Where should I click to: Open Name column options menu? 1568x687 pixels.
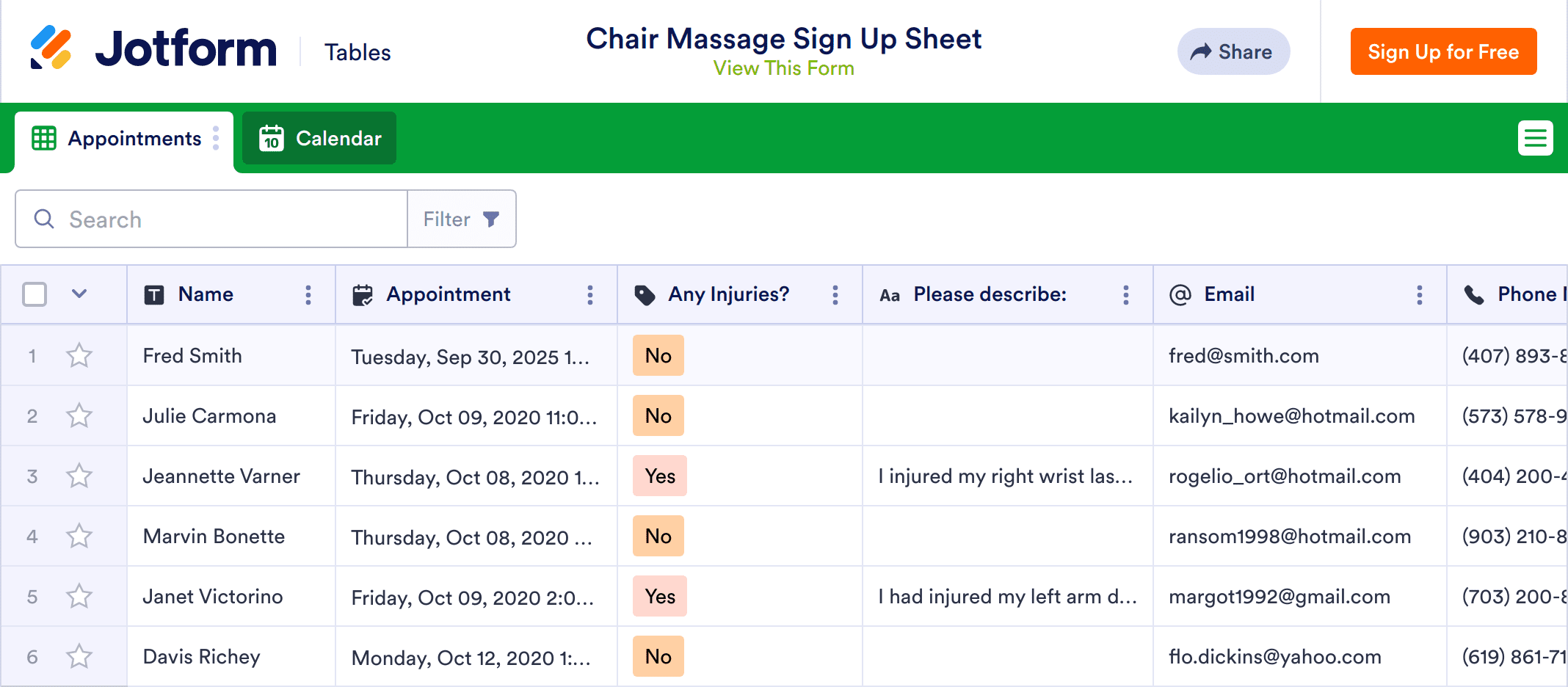[308, 295]
